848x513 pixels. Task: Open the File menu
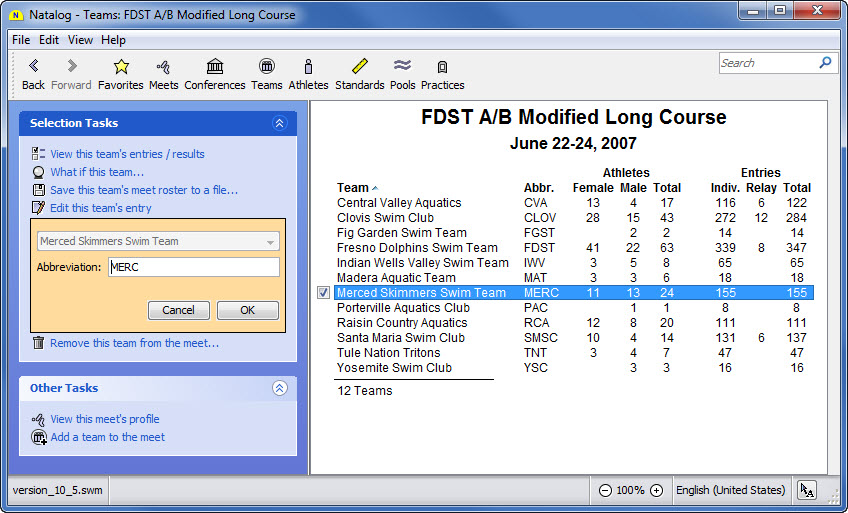[x=21, y=40]
